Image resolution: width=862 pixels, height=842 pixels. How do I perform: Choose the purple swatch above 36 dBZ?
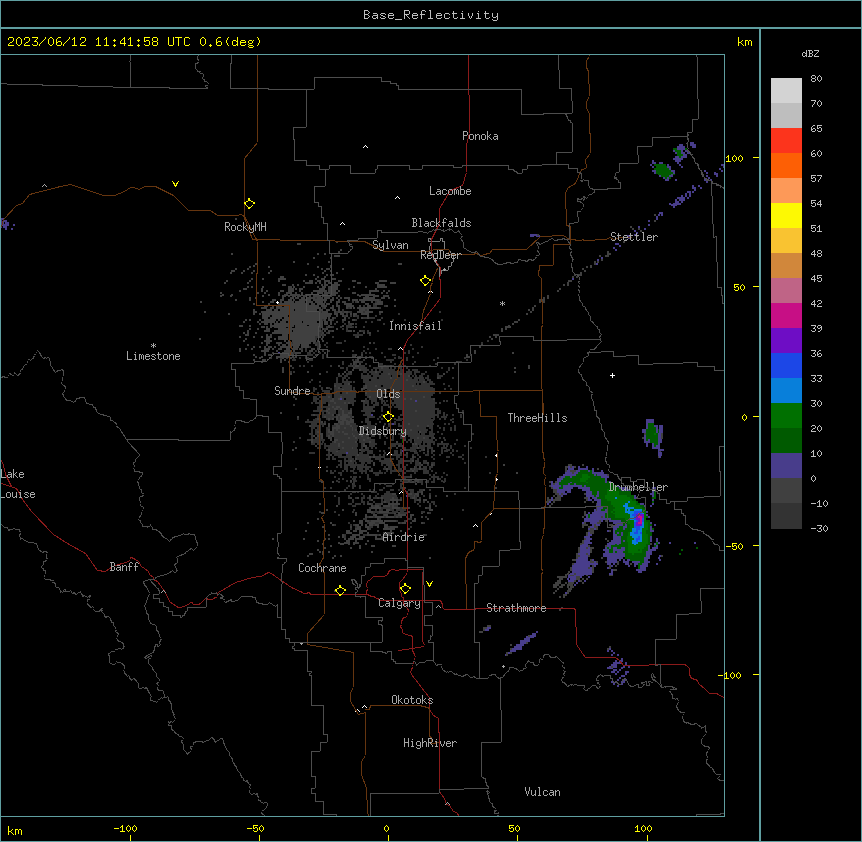(x=786, y=340)
